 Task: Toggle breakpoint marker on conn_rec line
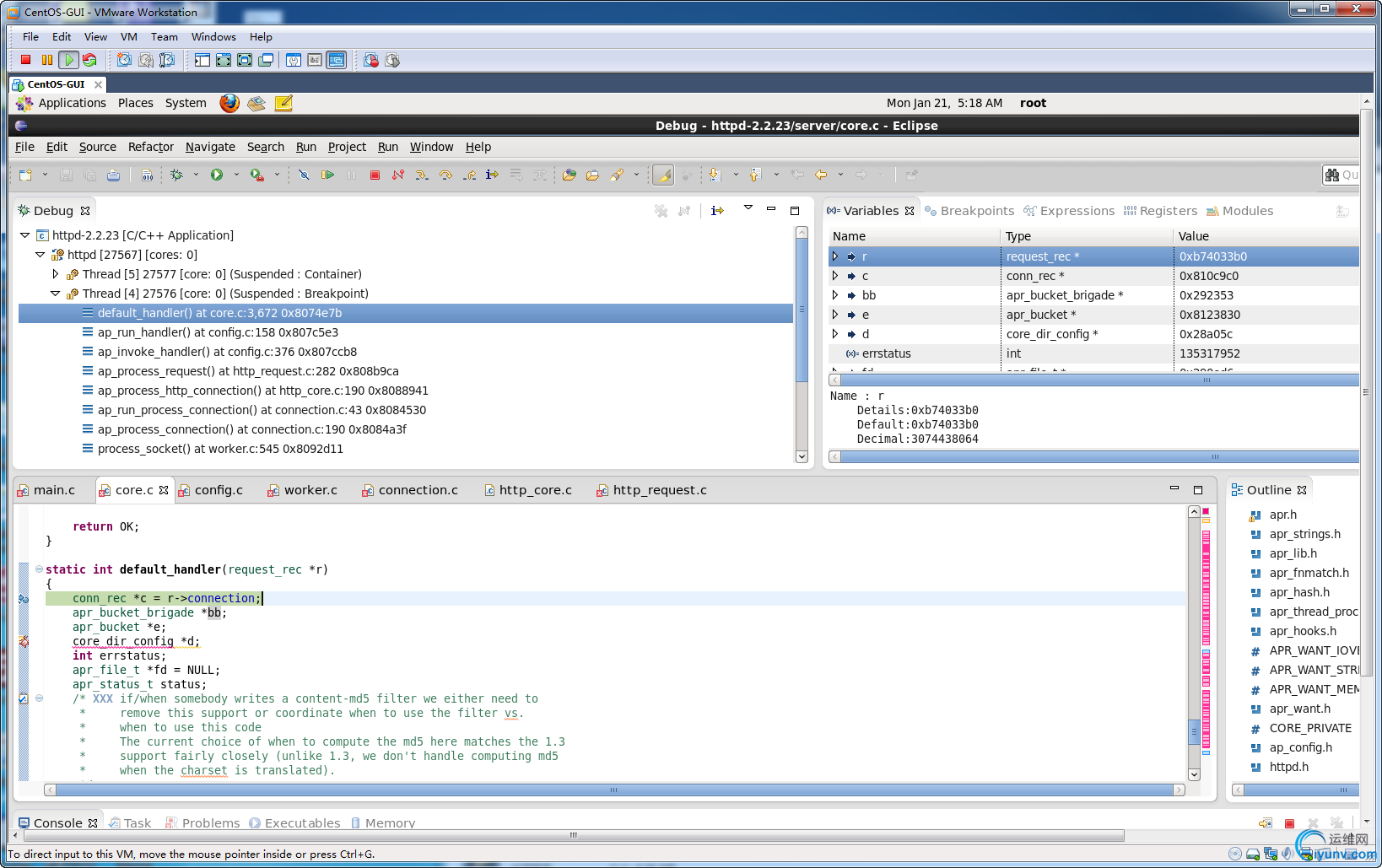pos(24,599)
